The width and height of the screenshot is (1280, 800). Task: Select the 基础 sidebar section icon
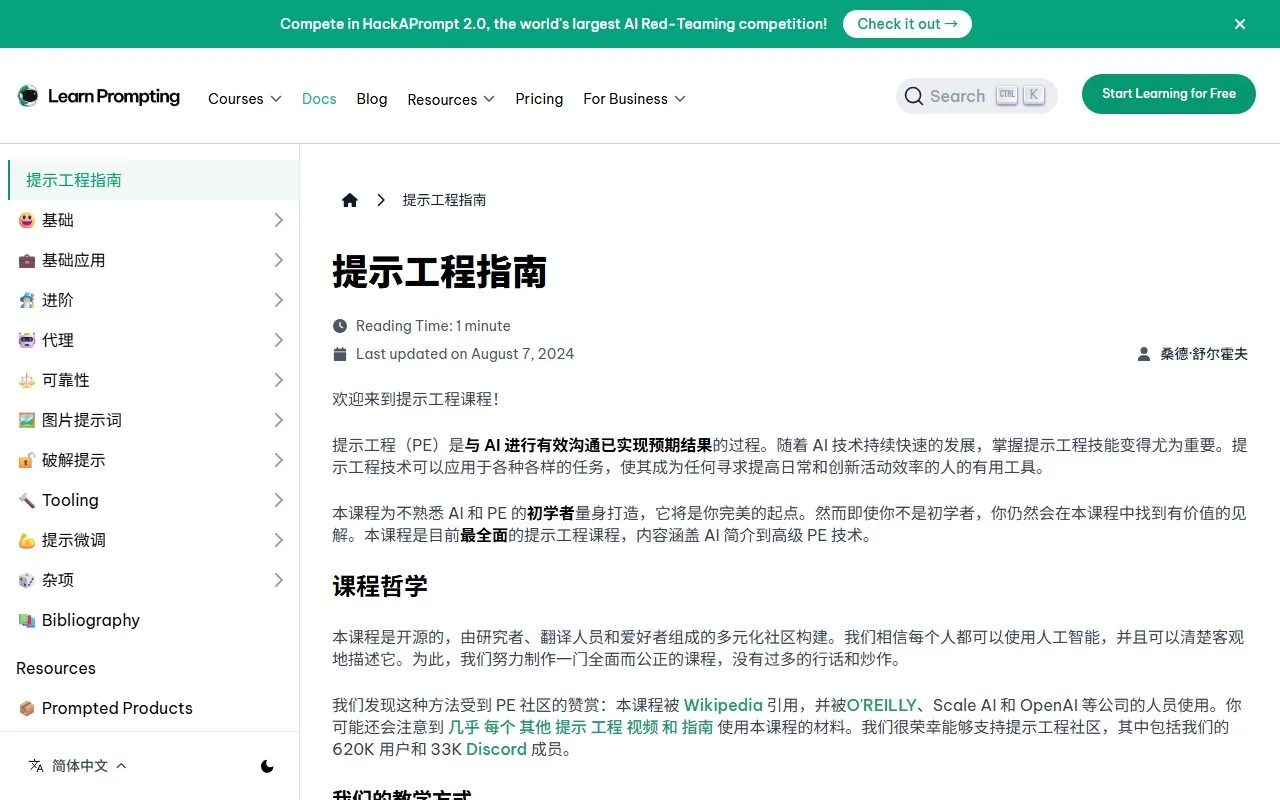coord(26,220)
